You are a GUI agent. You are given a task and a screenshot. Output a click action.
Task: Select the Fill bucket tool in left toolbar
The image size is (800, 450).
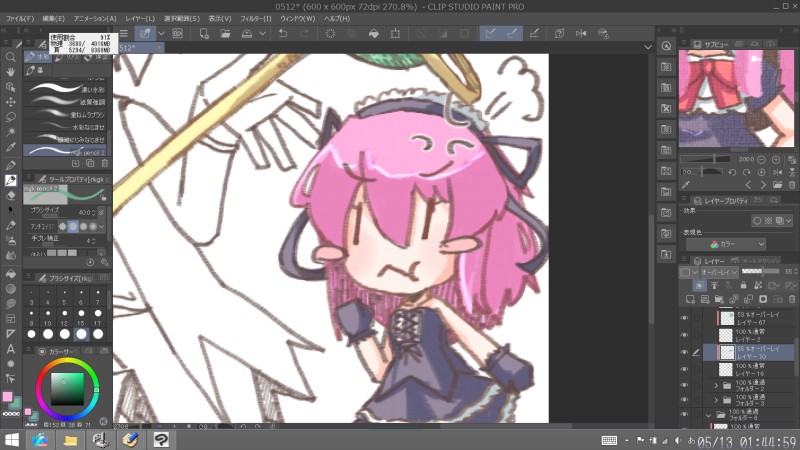pyautogui.click(x=10, y=273)
